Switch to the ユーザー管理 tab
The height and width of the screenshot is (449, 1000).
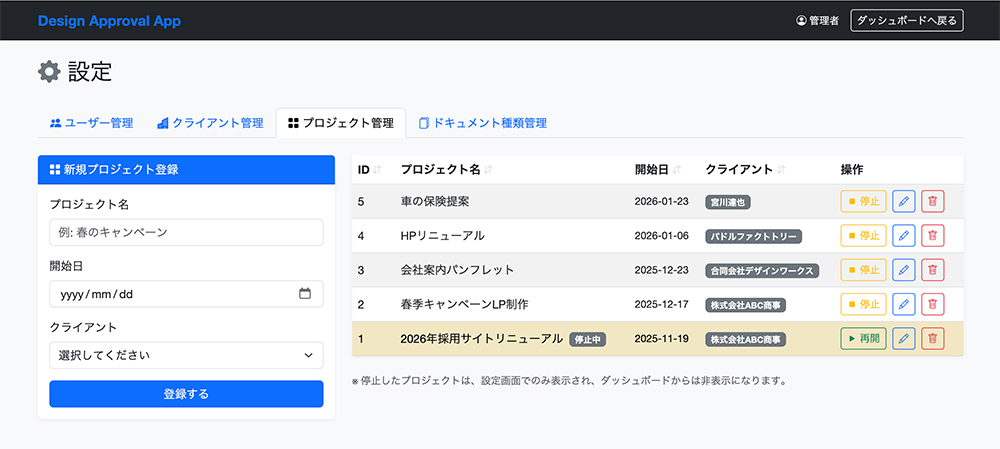[91, 123]
